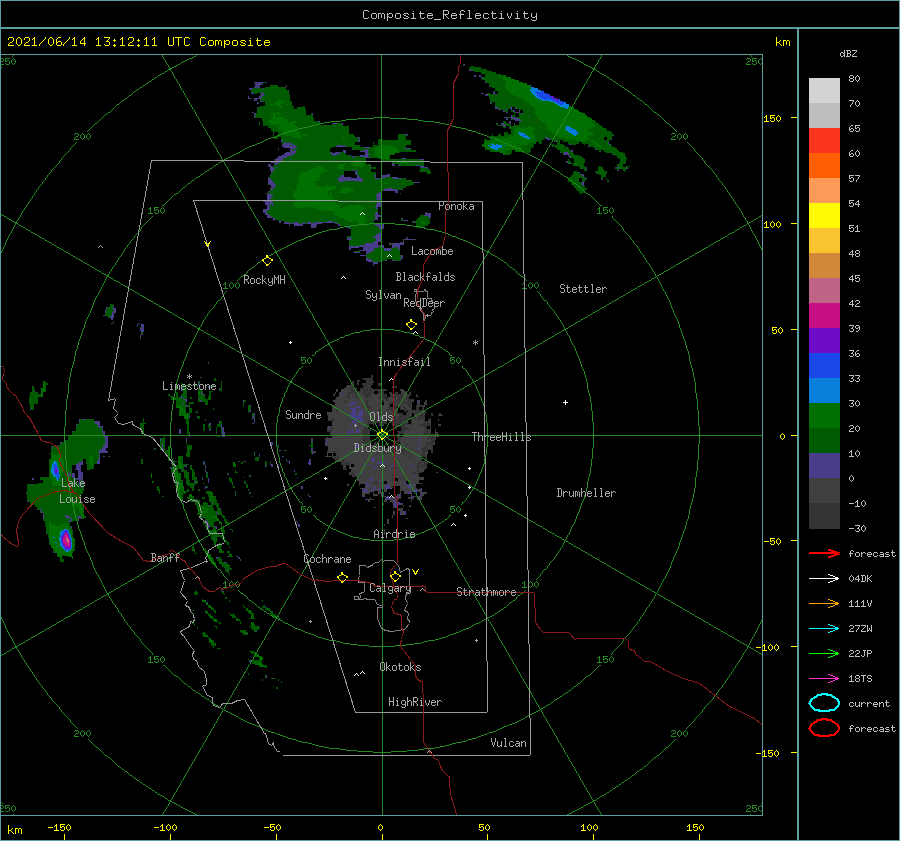This screenshot has height=841, width=900.
Task: Click the Didsbury town label
Action: click(378, 448)
